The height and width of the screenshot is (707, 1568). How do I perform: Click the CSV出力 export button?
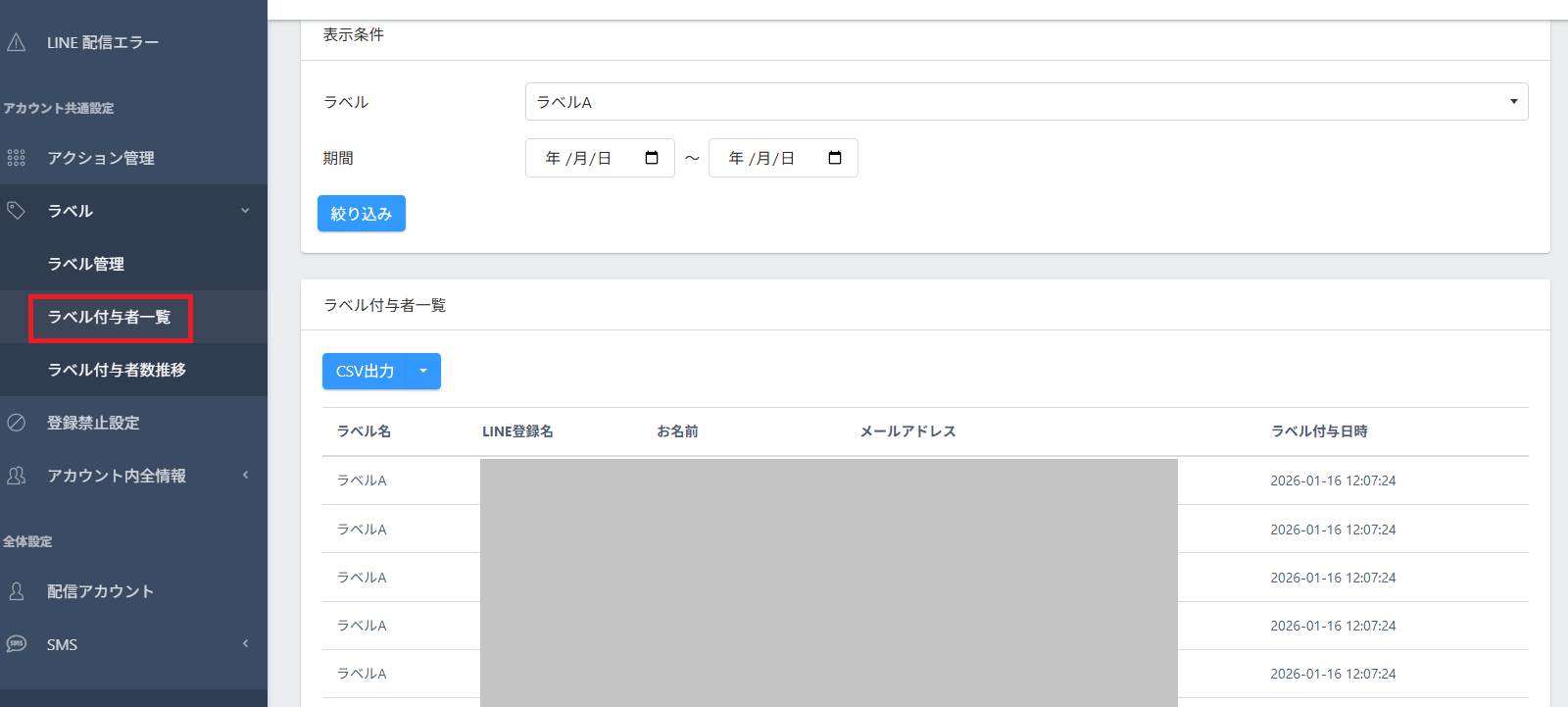[x=365, y=372]
